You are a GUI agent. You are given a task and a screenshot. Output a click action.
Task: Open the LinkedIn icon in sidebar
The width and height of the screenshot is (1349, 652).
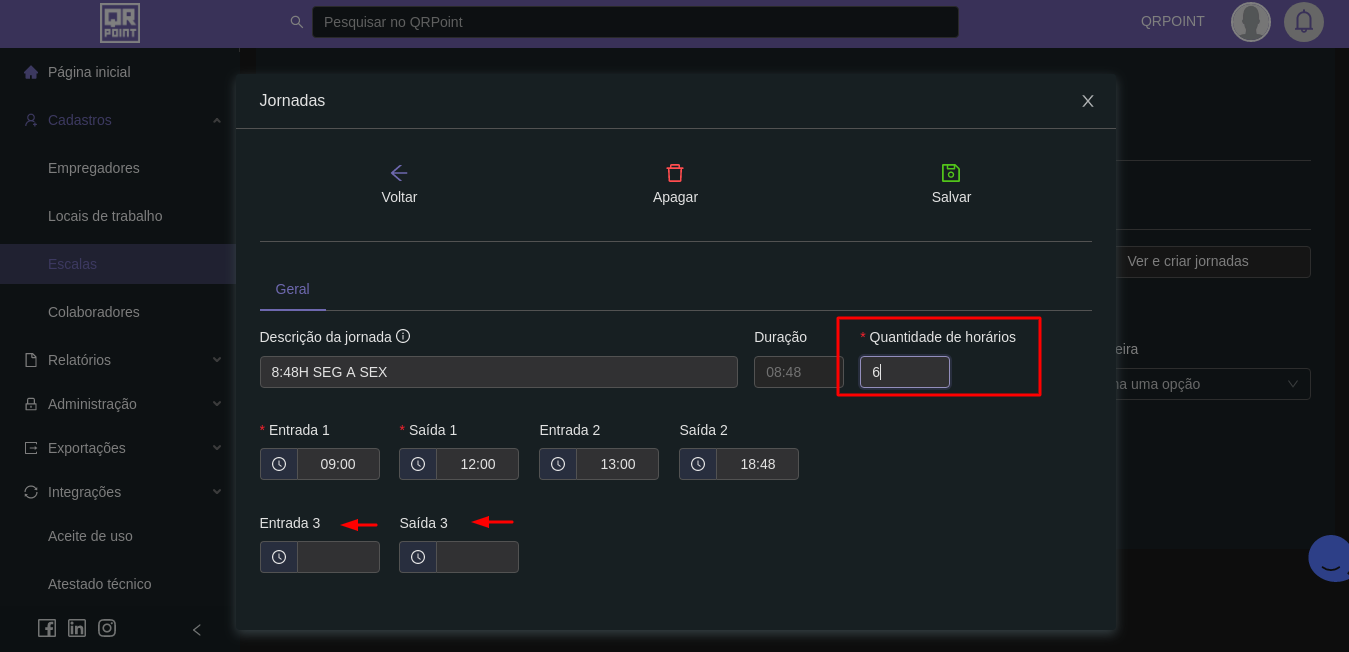coord(77,628)
